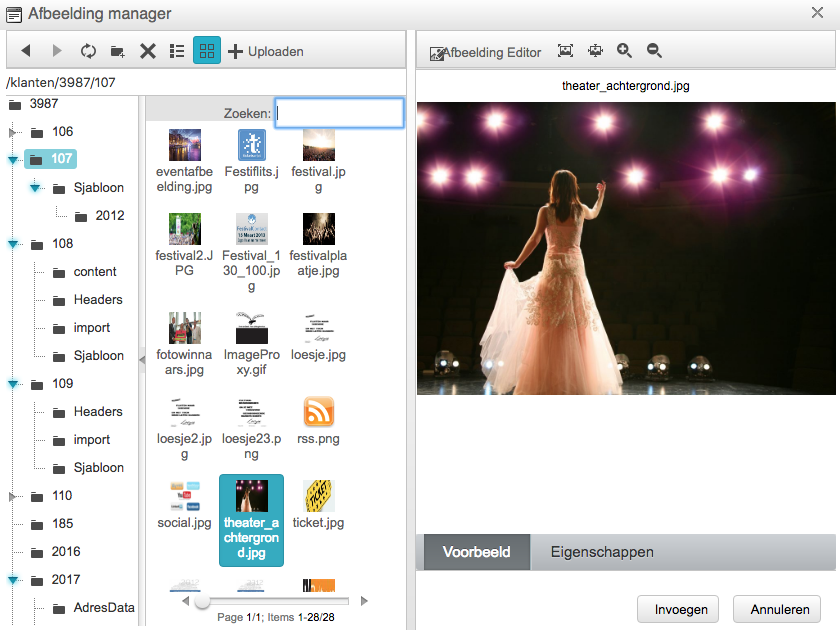Collapse folder 108 in the tree
The image size is (840, 634).
pos(13,244)
